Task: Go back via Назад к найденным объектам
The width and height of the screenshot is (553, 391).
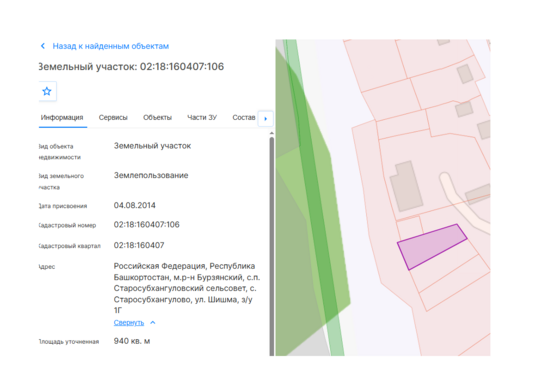Action: click(111, 46)
